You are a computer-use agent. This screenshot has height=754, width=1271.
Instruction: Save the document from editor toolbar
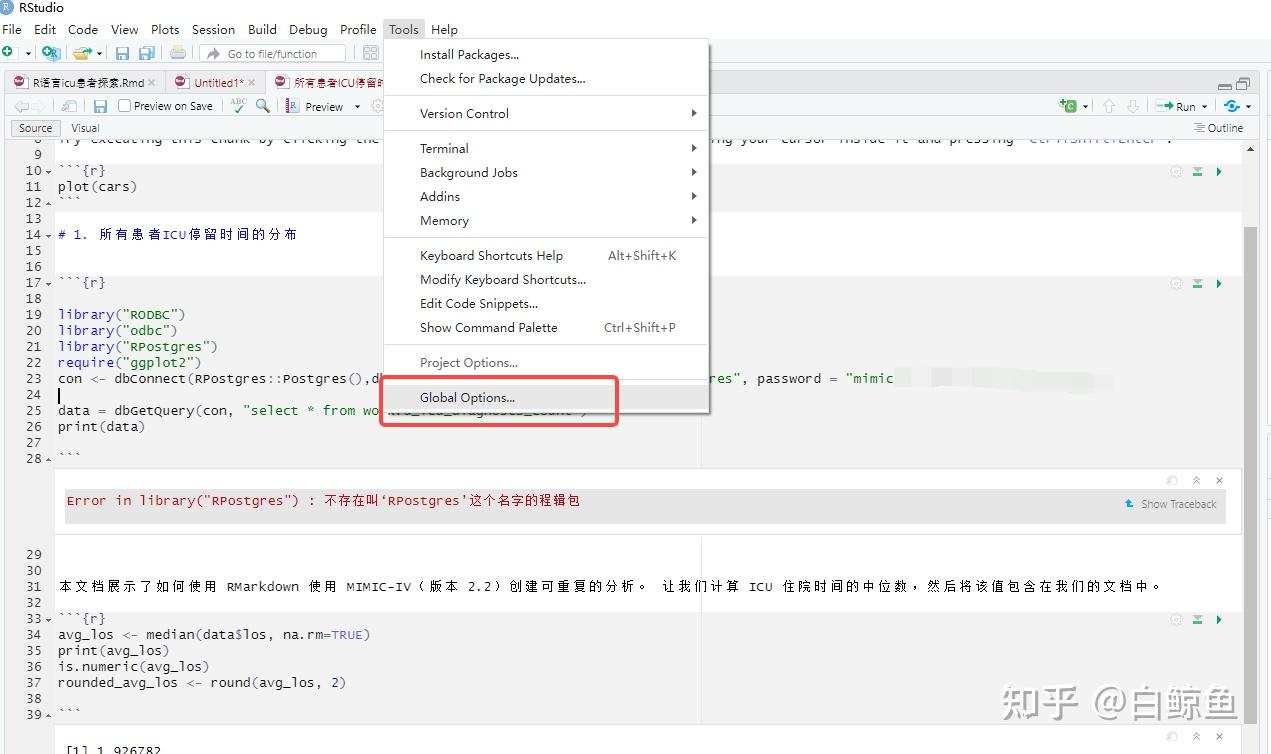coord(100,106)
